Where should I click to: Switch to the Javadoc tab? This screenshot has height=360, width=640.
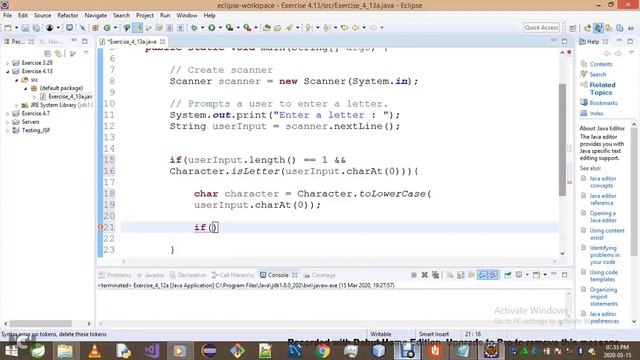click(x=150, y=275)
